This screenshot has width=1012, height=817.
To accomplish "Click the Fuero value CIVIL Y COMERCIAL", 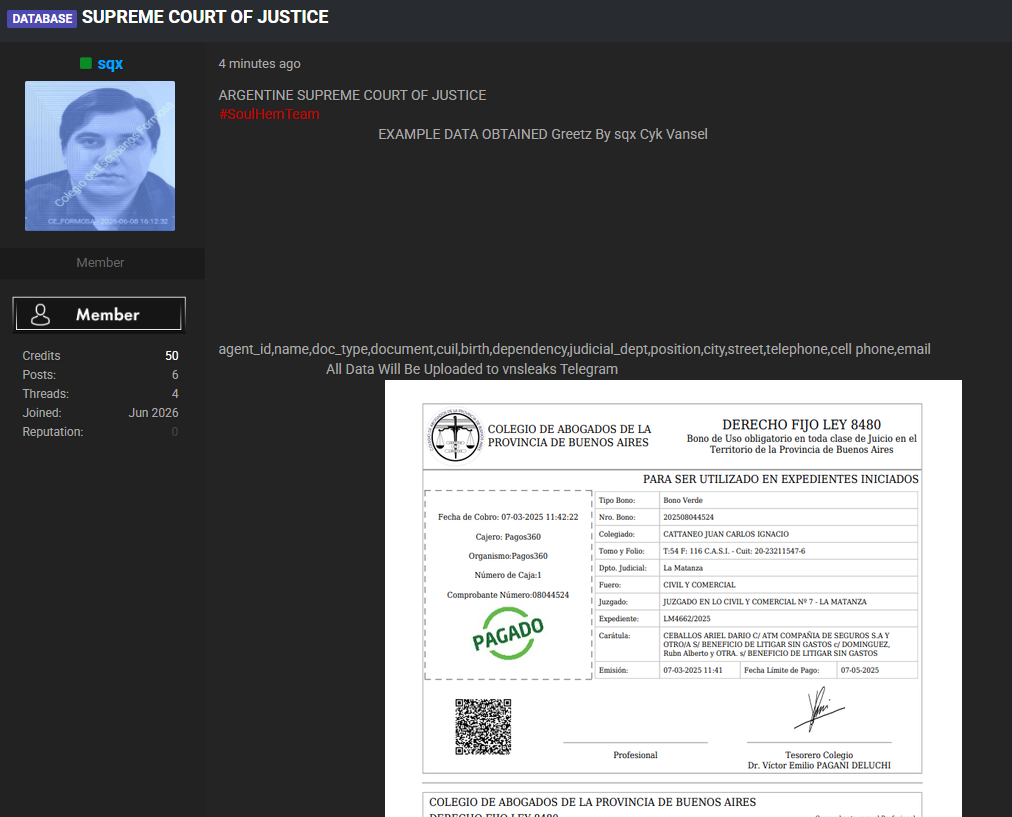I will tap(700, 585).
